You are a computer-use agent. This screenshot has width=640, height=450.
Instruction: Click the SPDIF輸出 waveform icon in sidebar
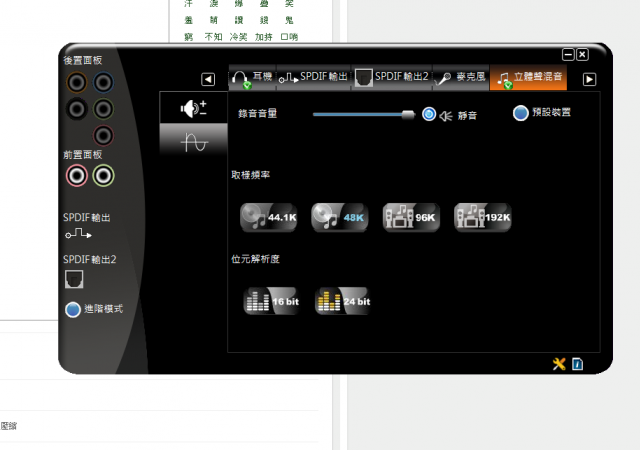(x=78, y=234)
